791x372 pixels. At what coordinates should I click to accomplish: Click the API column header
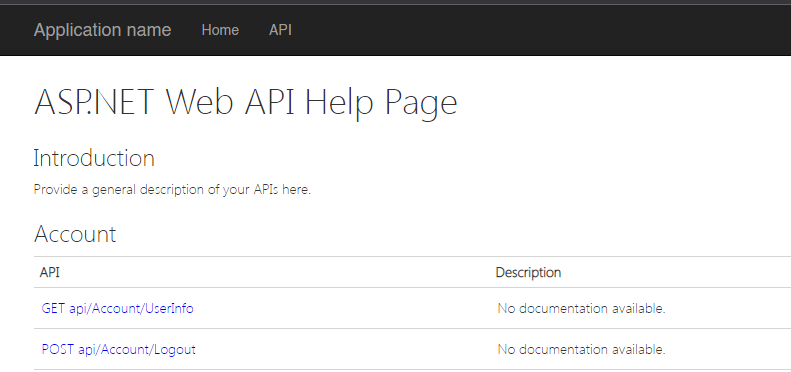50,273
